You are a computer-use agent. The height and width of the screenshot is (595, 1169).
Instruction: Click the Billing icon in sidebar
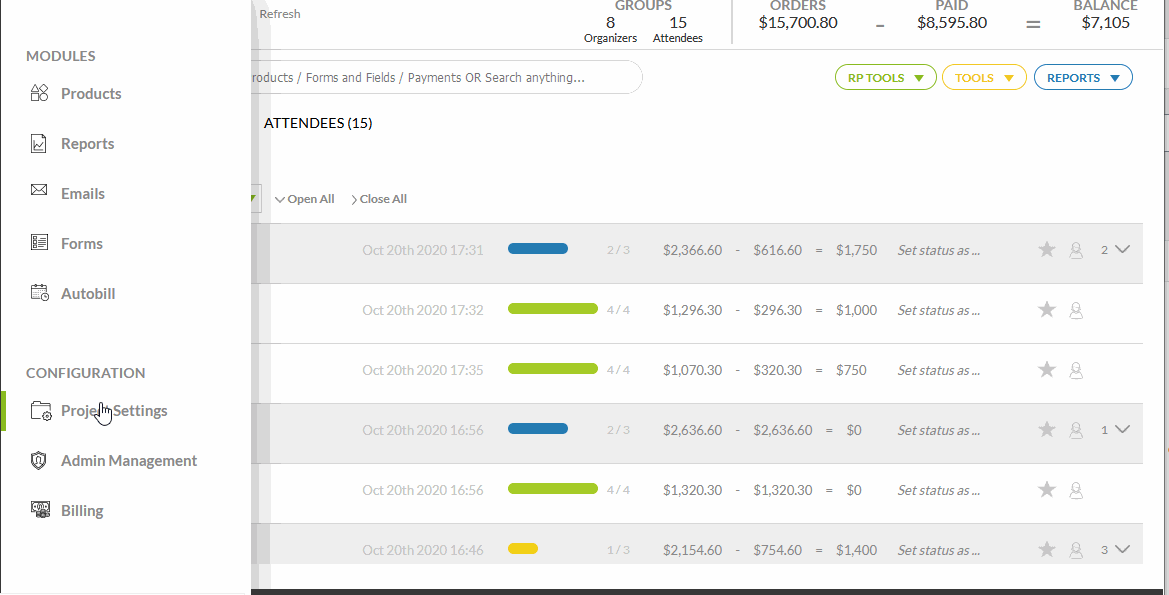point(40,510)
